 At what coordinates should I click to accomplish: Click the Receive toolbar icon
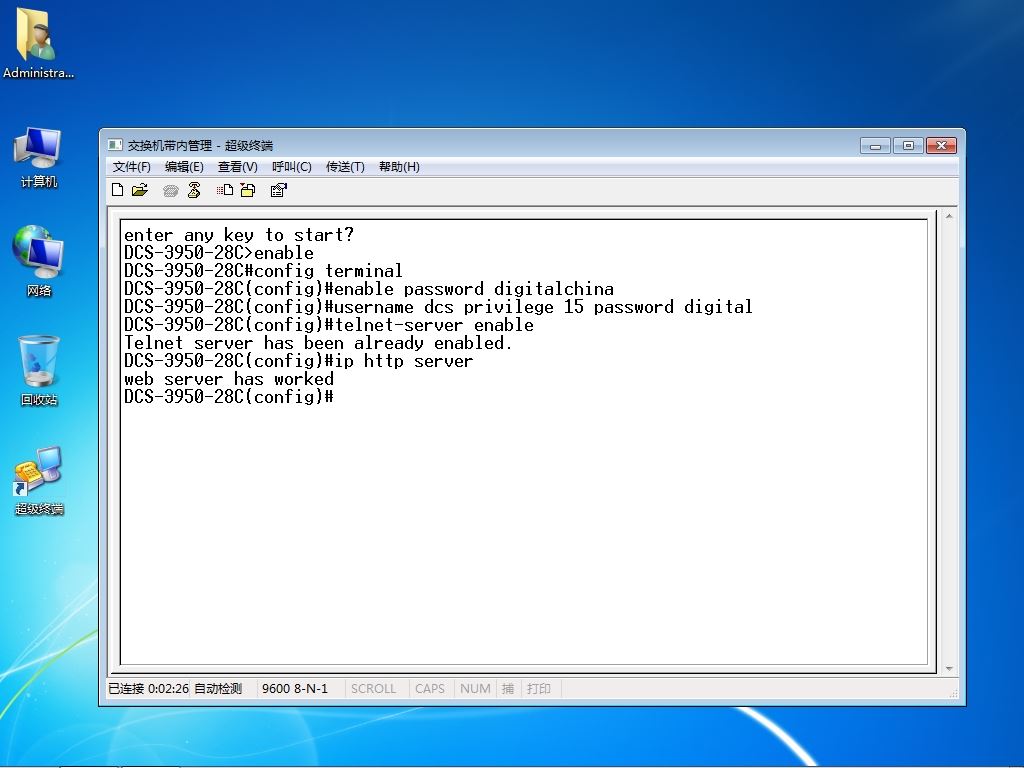[248, 190]
